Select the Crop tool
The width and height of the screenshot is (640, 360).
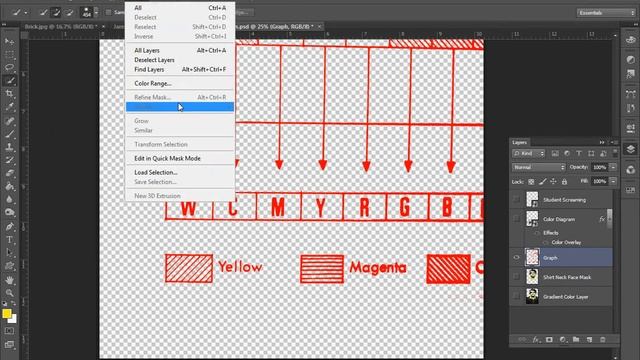click(x=9, y=93)
